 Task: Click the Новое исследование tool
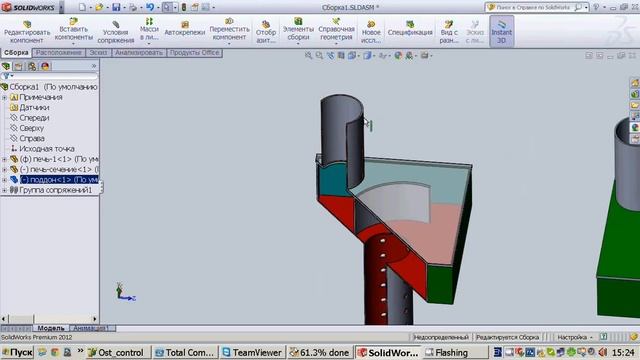pyautogui.click(x=371, y=31)
